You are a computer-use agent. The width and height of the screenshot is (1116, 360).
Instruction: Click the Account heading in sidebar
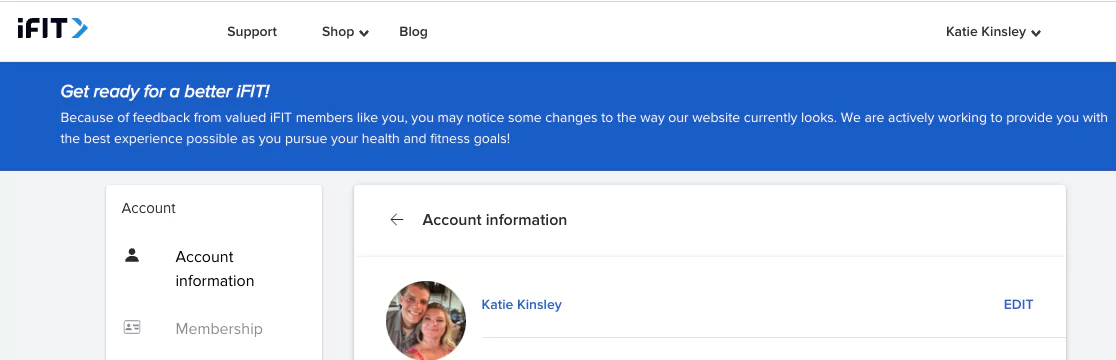pos(149,208)
